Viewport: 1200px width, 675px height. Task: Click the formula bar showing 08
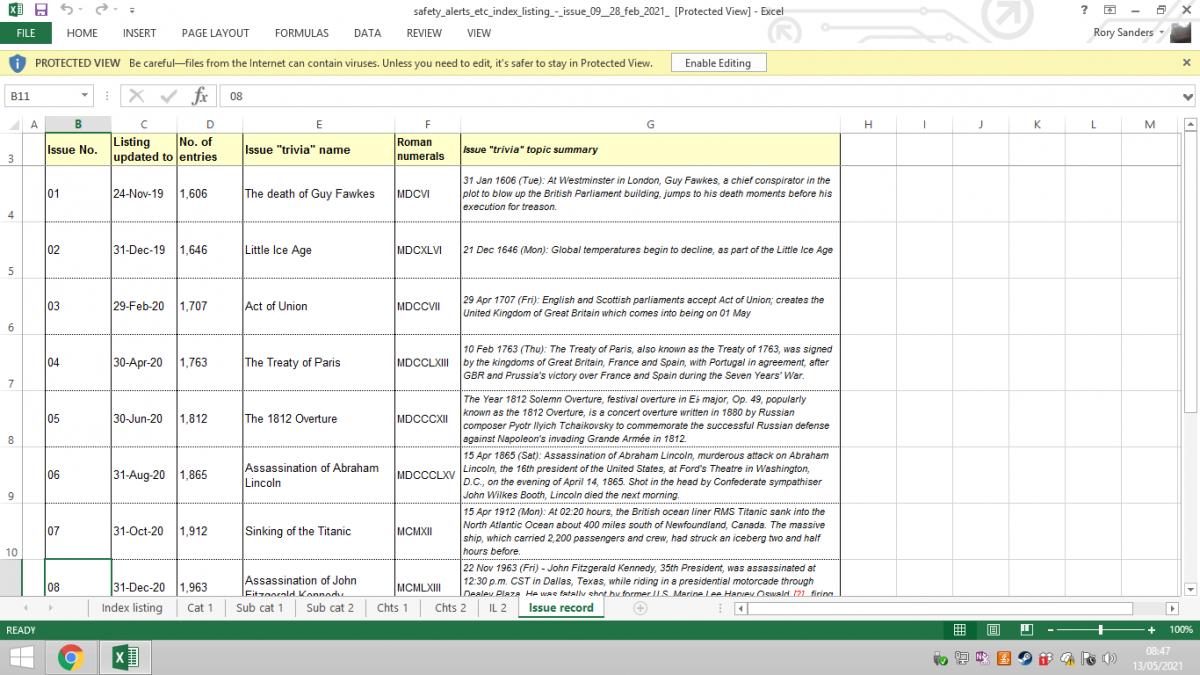pyautogui.click(x=700, y=96)
